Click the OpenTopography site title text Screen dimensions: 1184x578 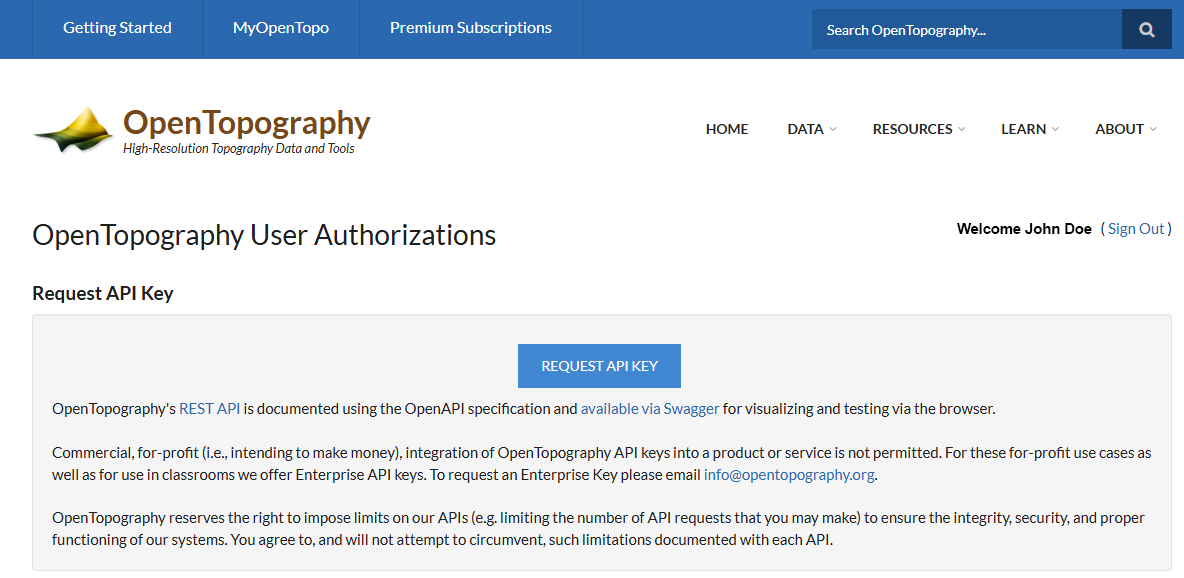[x=247, y=123]
